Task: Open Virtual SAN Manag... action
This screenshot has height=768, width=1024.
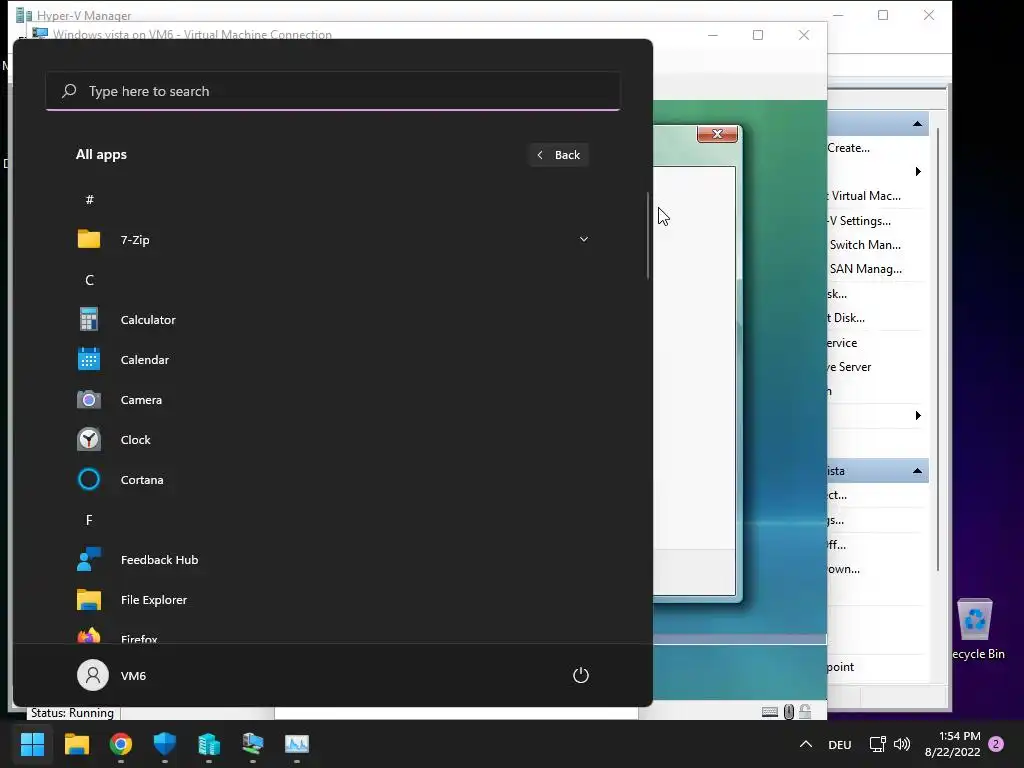Action: (865, 269)
